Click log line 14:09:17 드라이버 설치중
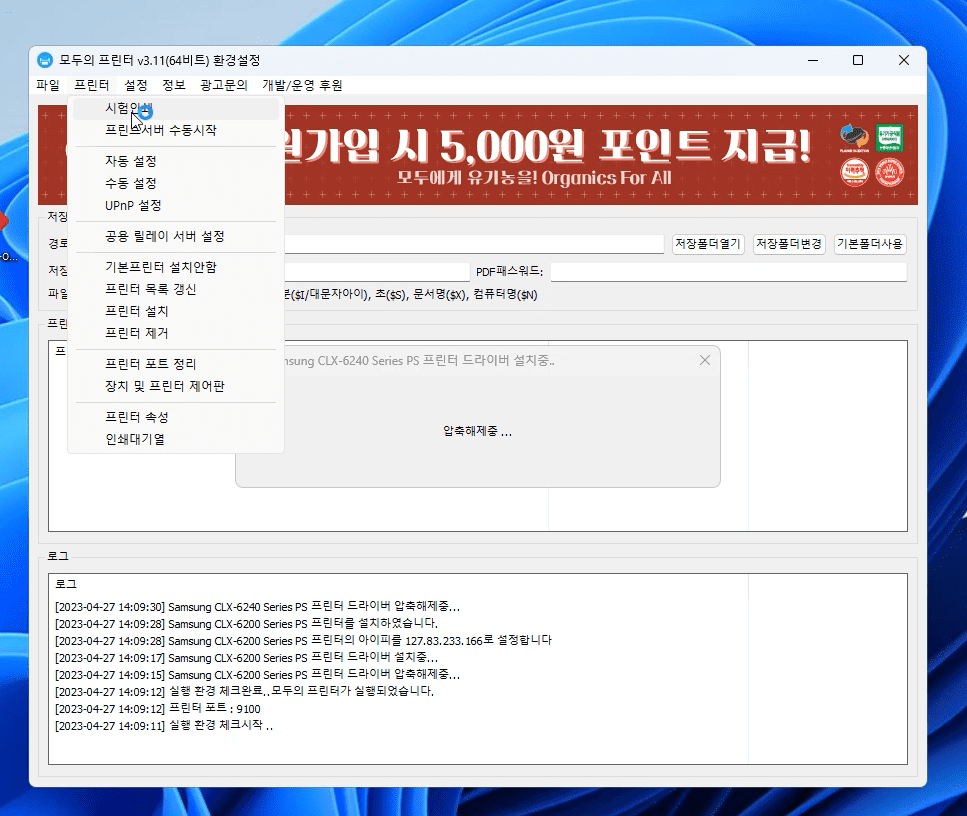 pos(246,658)
